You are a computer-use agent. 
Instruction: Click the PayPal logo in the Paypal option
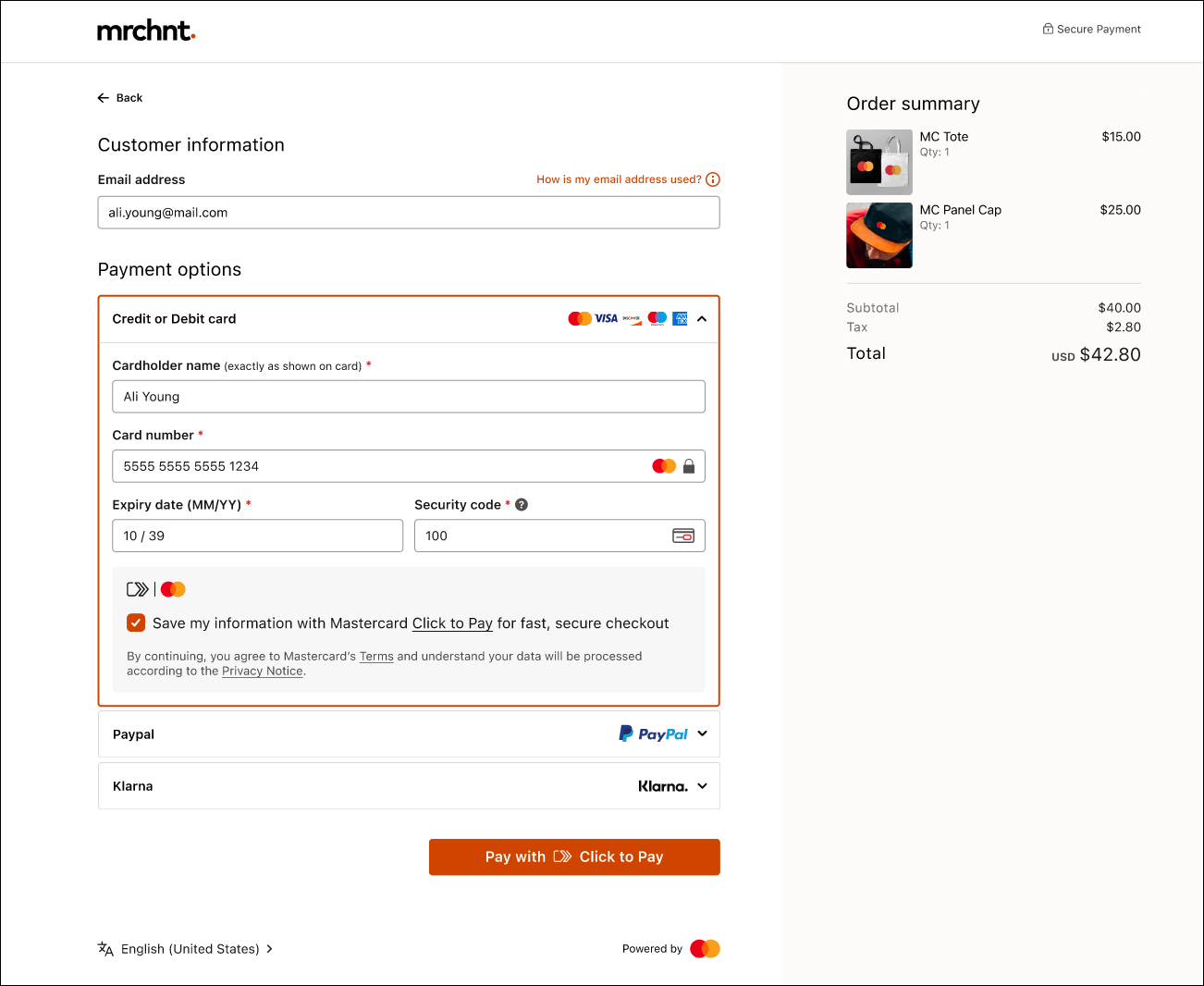(x=652, y=733)
